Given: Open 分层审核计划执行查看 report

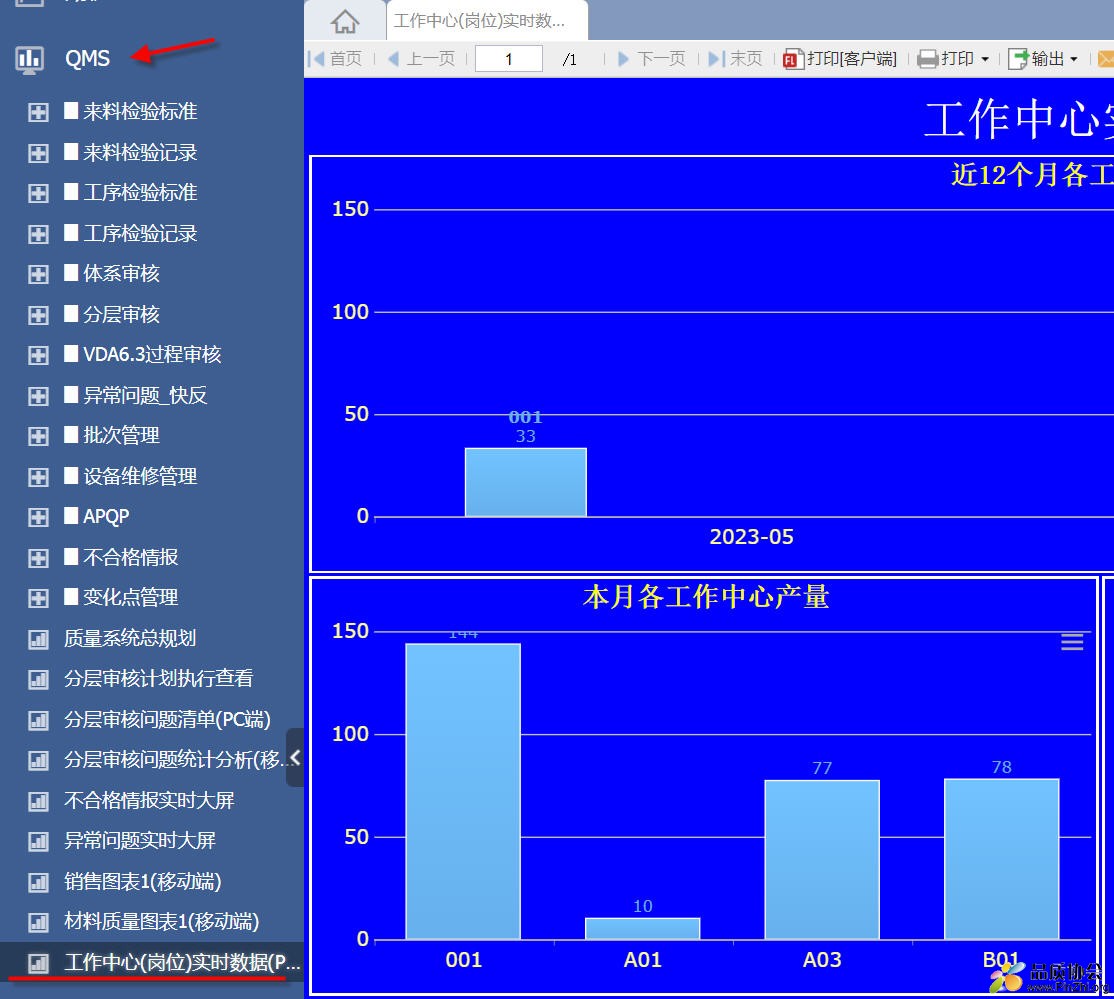Looking at the screenshot, I should pyautogui.click(x=158, y=679).
